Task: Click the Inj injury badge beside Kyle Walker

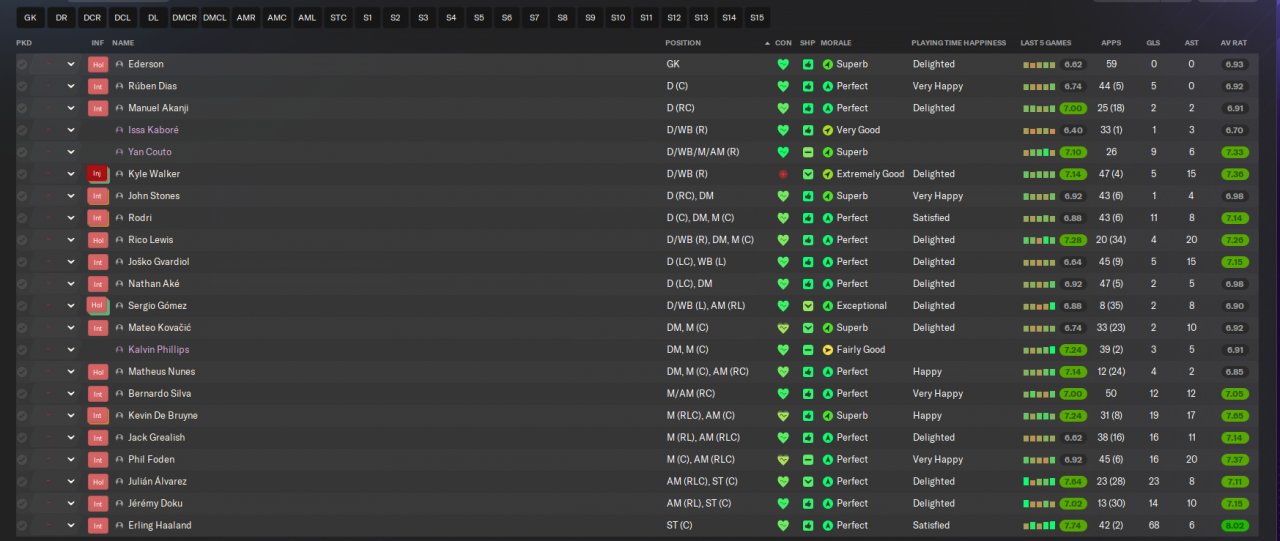Action: [97, 174]
